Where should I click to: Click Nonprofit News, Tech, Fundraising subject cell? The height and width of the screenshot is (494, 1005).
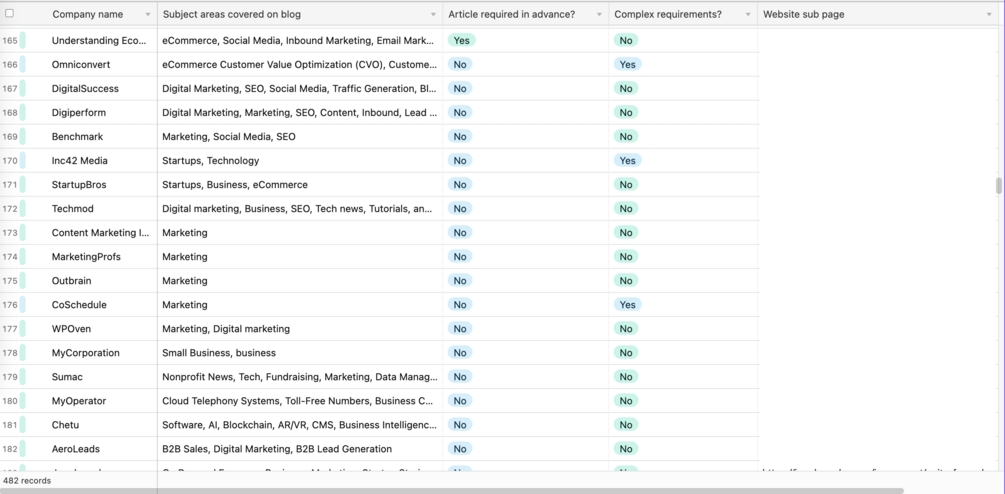click(300, 377)
